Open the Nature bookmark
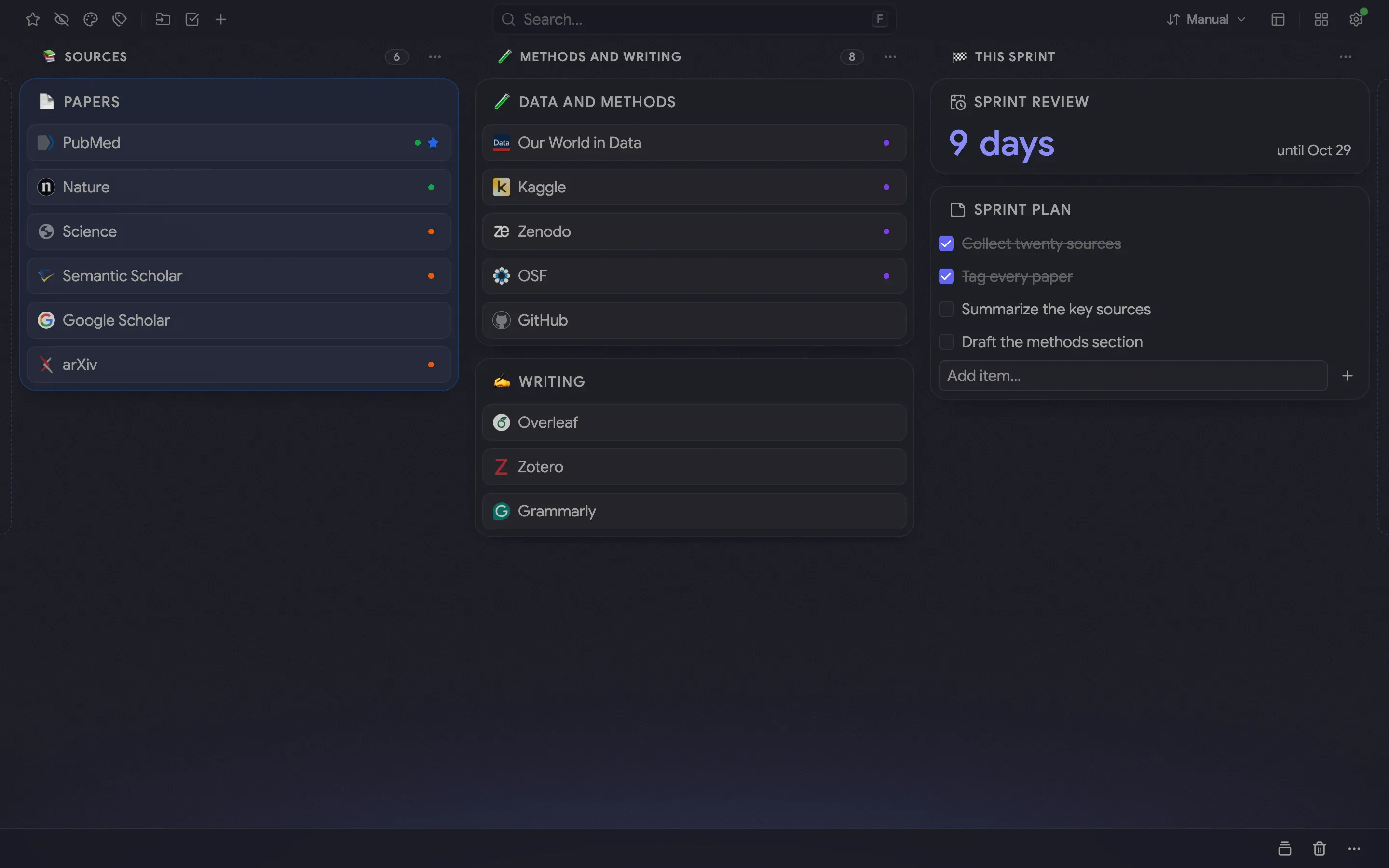This screenshot has height=868, width=1389. (x=239, y=187)
